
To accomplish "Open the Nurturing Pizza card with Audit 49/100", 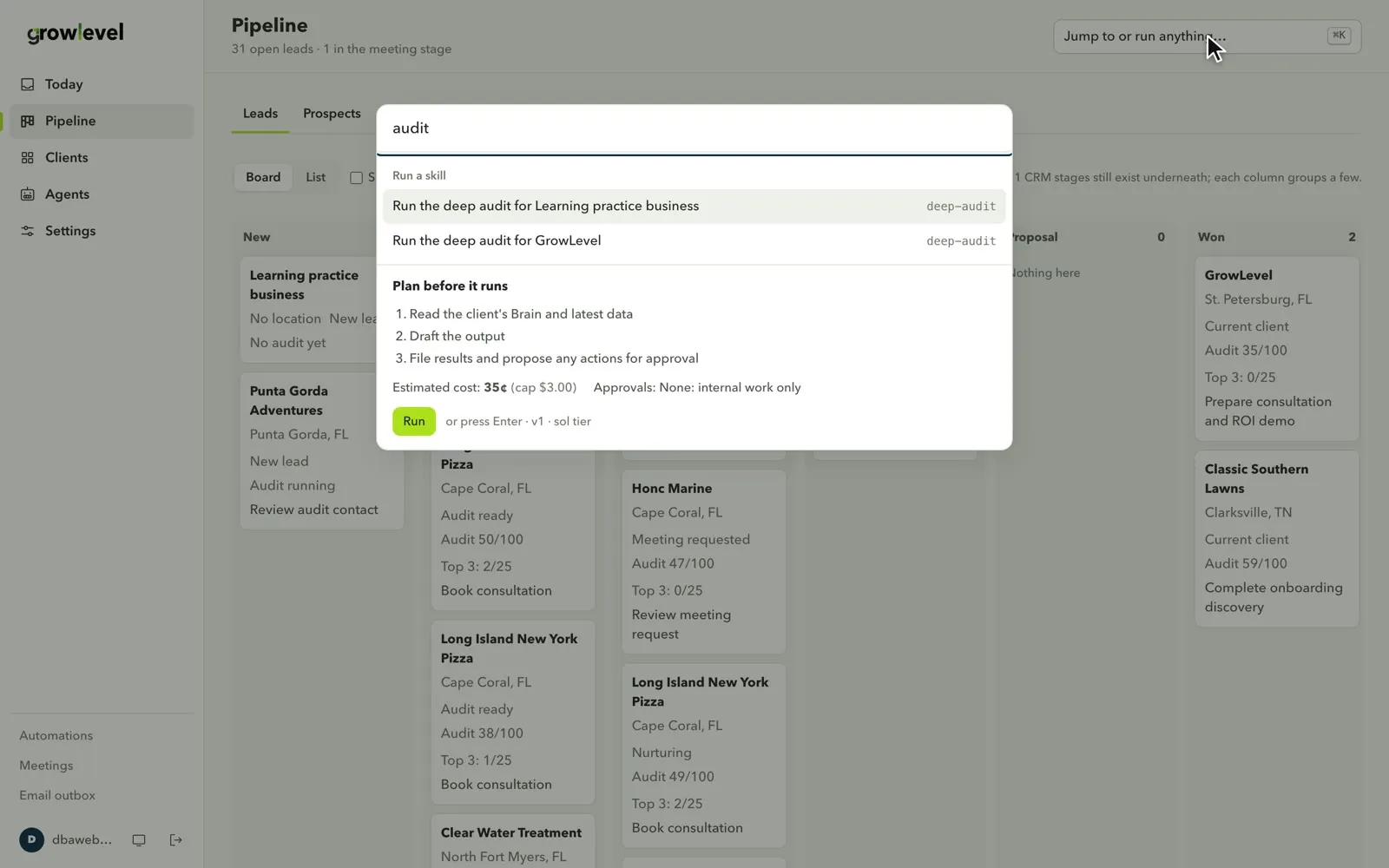I will tap(703, 755).
